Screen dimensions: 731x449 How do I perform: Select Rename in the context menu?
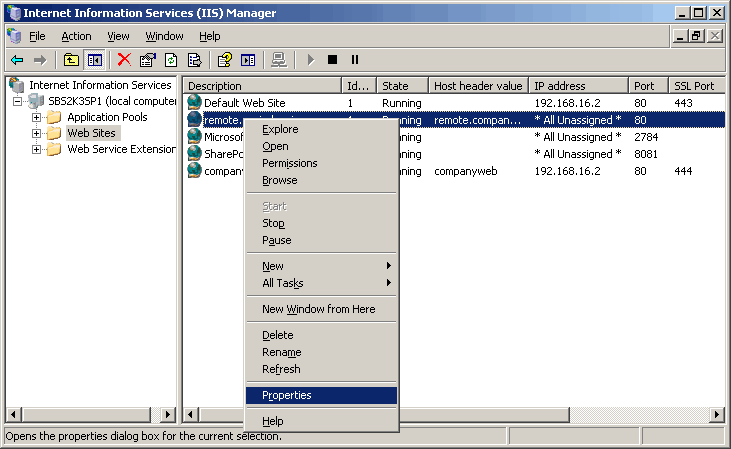(322, 352)
